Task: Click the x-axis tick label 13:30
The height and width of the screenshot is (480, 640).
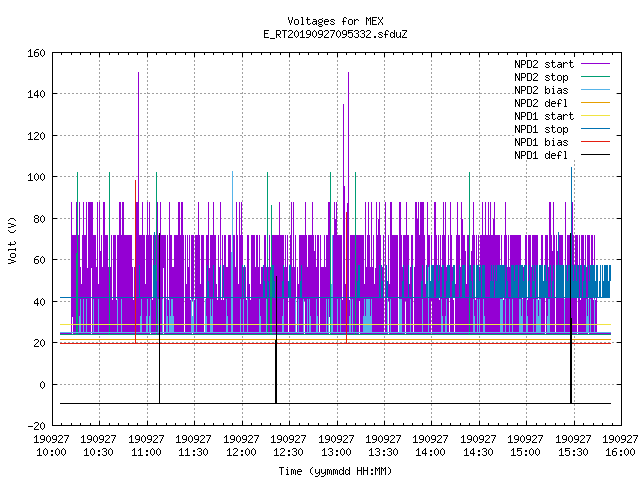Action: [383, 452]
